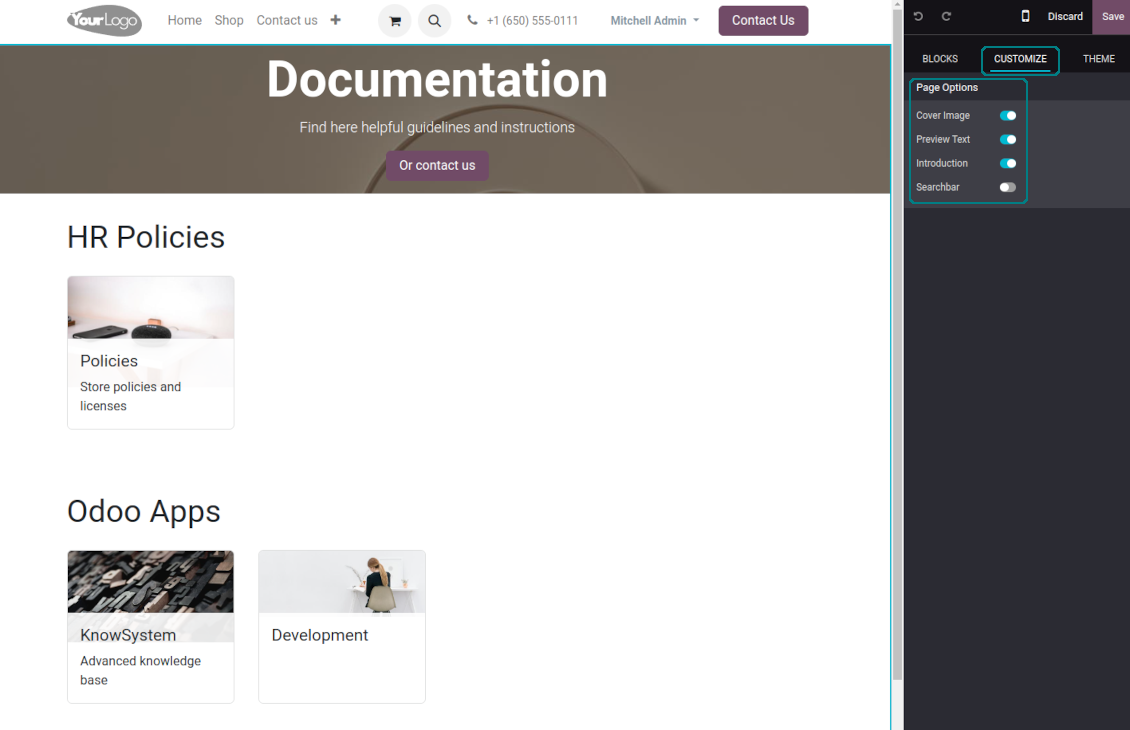Toggle mobile preview phone icon
This screenshot has width=1130, height=730.
coord(1025,17)
